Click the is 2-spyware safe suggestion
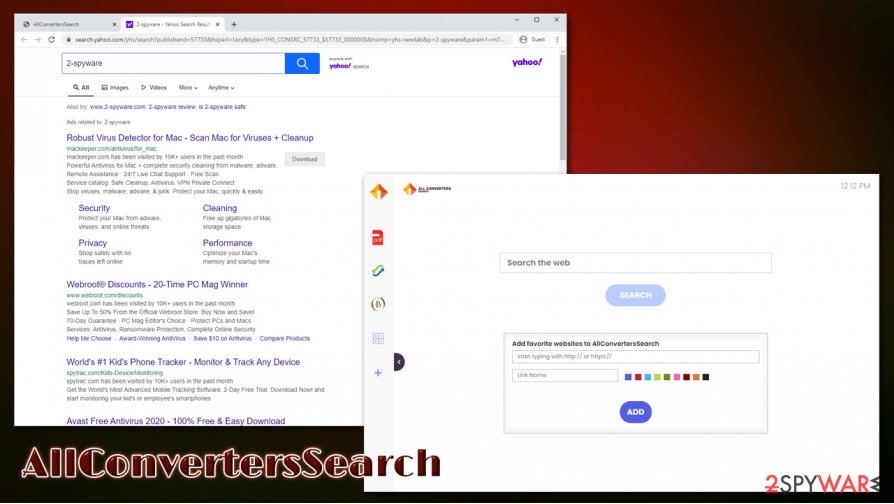894x504 pixels. pyautogui.click(x=222, y=107)
